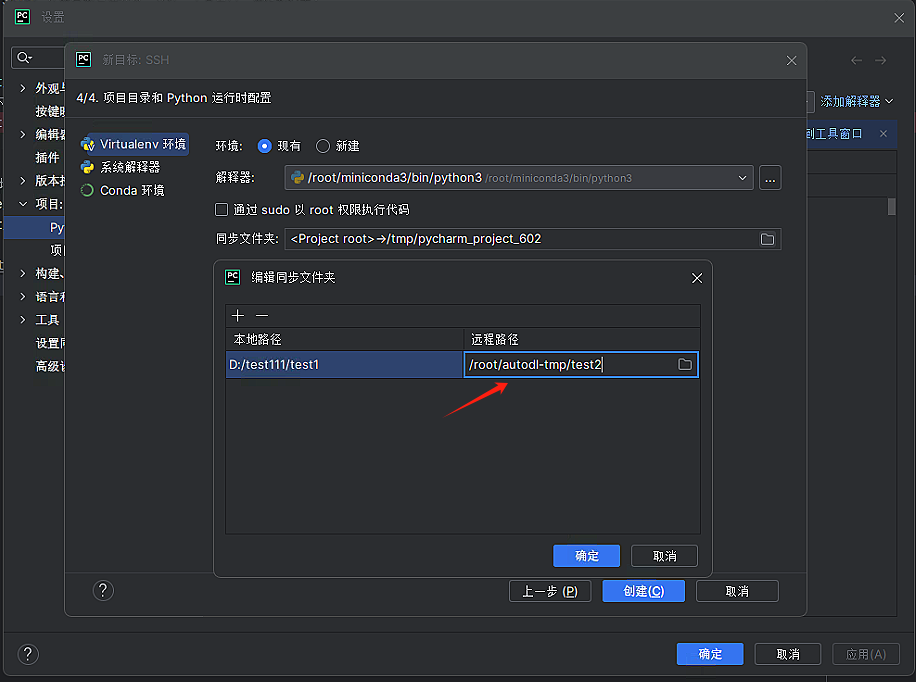Click the local path column header
Image resolution: width=916 pixels, height=682 pixels.
(344, 340)
